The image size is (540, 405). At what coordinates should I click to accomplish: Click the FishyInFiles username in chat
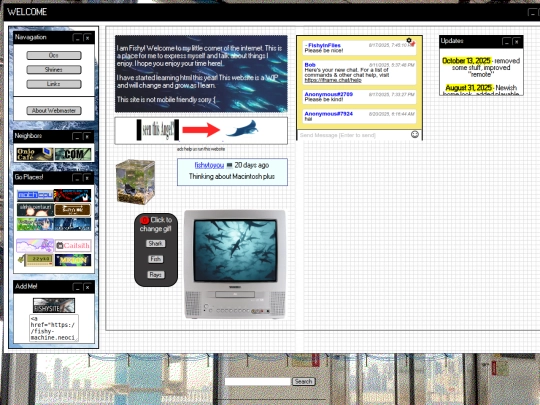click(324, 45)
